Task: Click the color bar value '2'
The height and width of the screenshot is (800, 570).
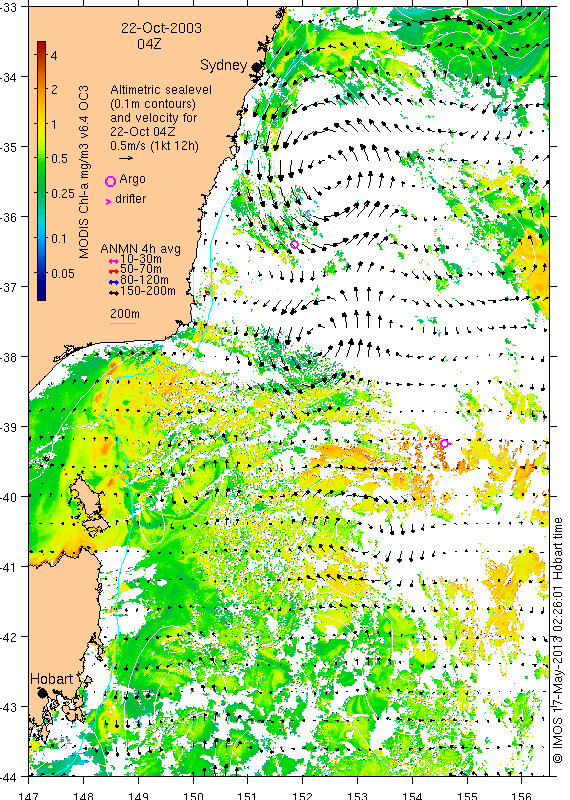Action: pos(54,89)
